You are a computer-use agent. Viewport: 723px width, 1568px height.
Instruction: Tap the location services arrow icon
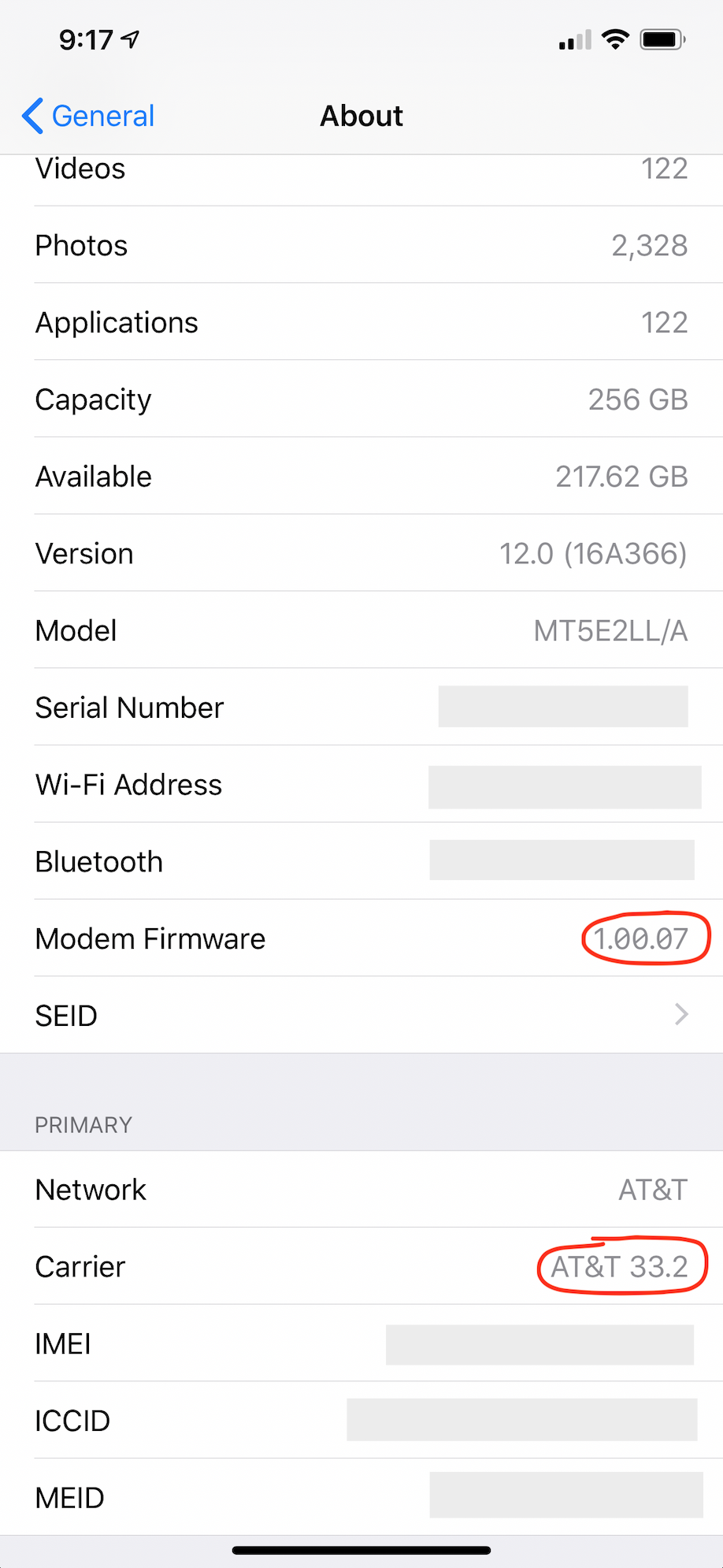[131, 39]
